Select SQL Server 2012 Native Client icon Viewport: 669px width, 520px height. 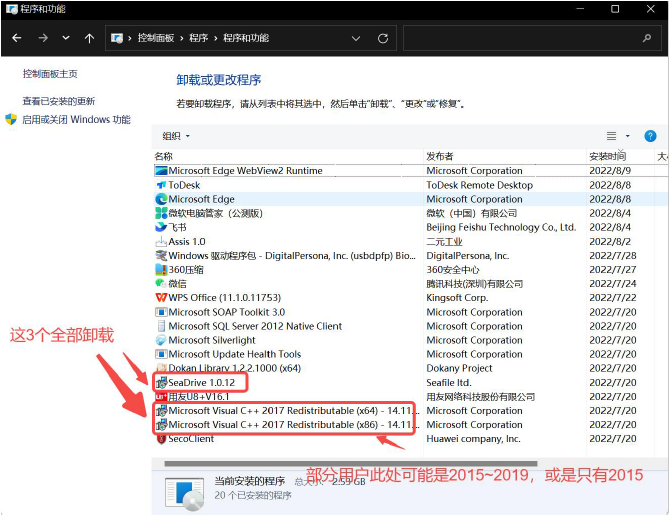161,326
